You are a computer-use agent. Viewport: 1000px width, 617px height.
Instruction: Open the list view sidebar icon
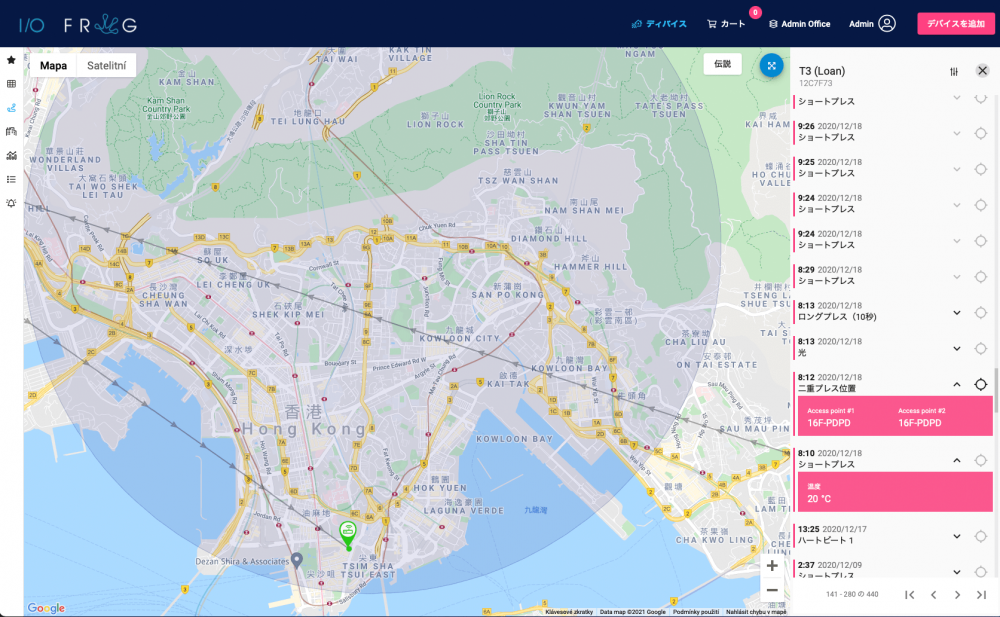[11, 179]
